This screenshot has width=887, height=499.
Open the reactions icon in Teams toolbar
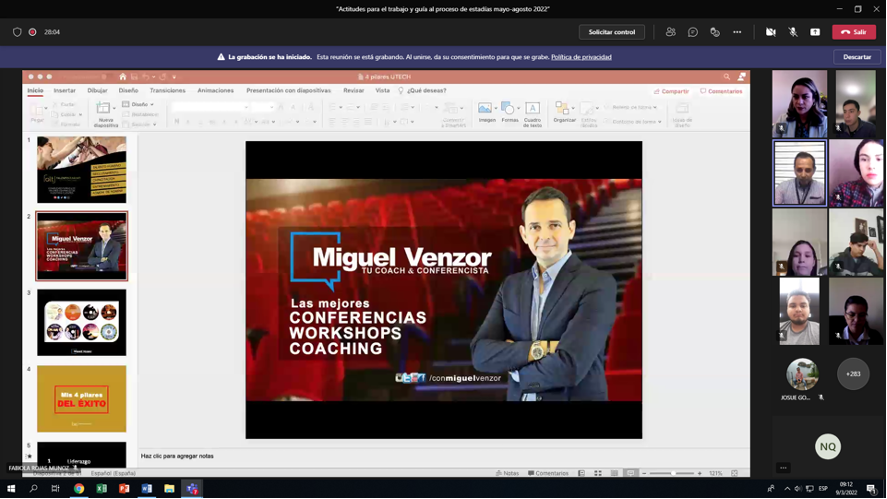(715, 32)
